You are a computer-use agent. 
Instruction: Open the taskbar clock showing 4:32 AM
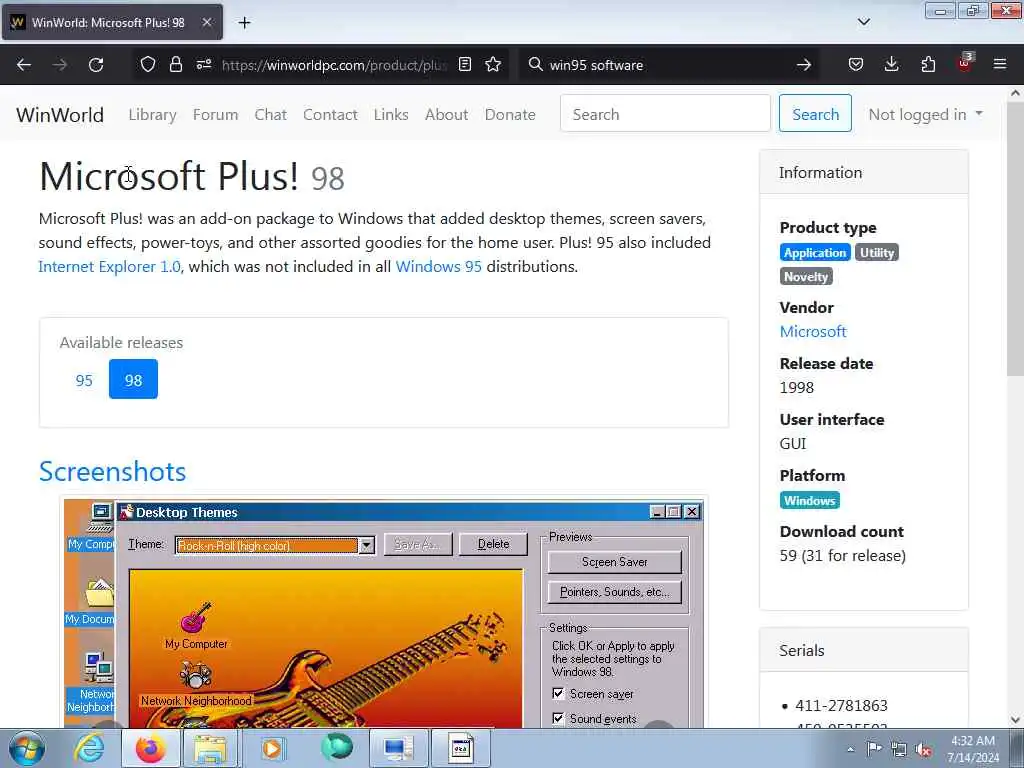(974, 749)
